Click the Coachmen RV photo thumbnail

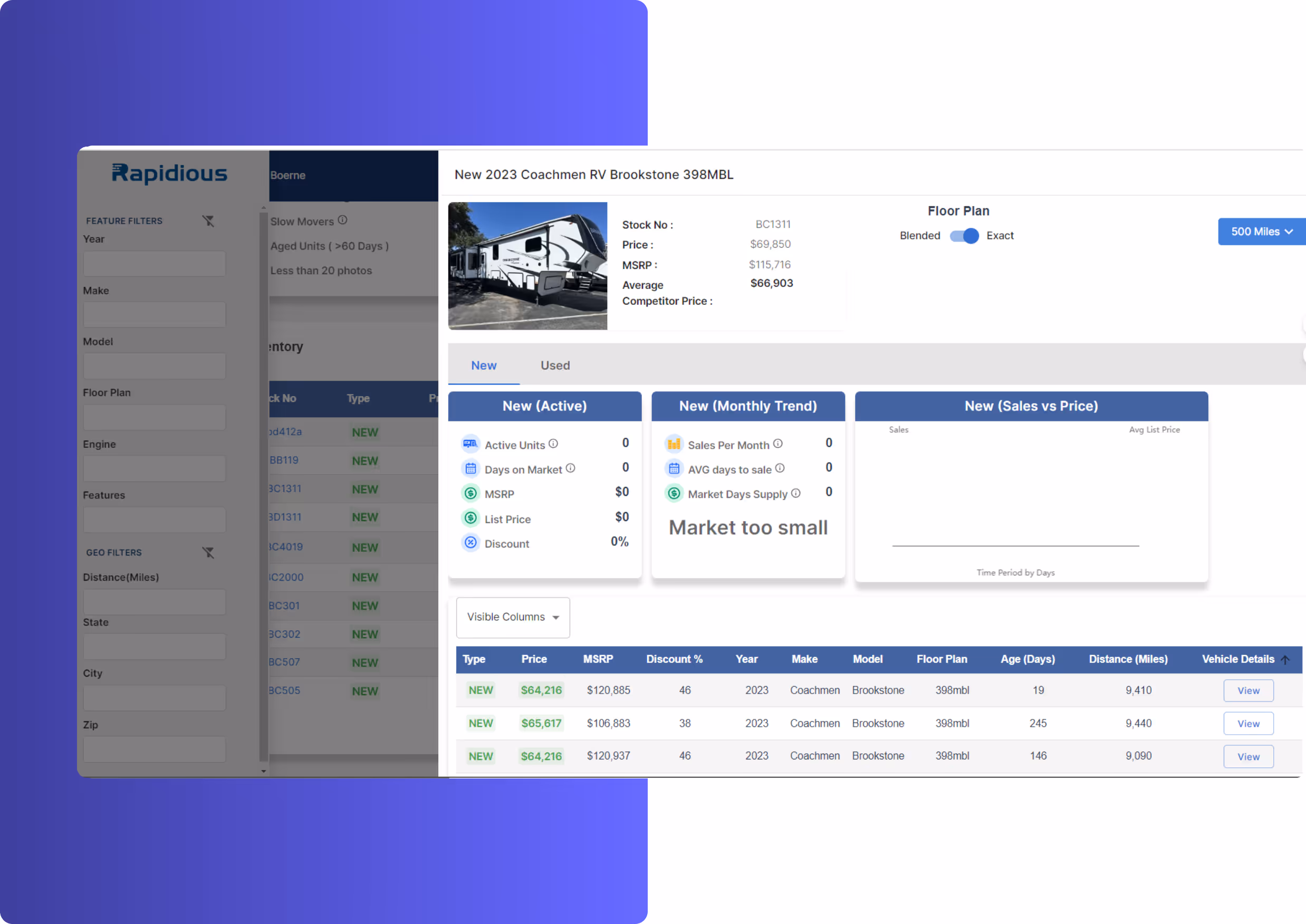tap(527, 266)
